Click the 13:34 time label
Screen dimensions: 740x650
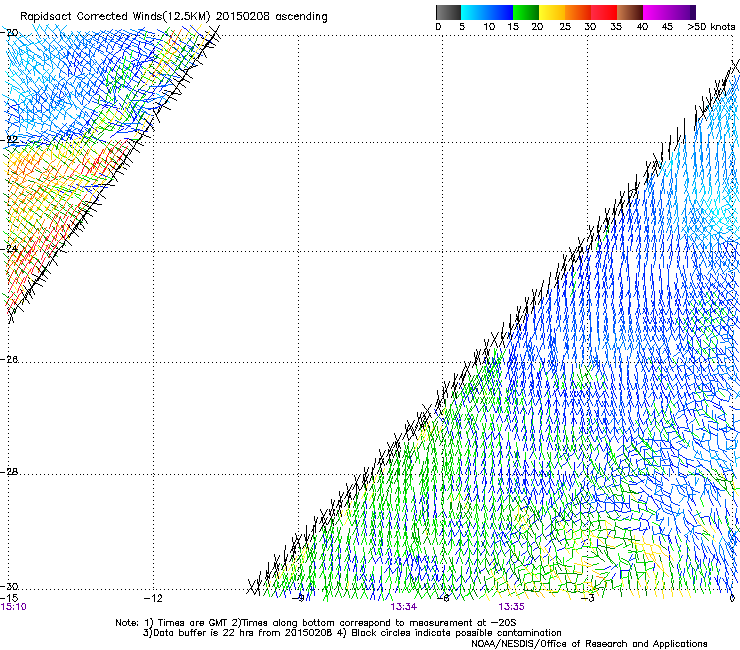tap(404, 607)
